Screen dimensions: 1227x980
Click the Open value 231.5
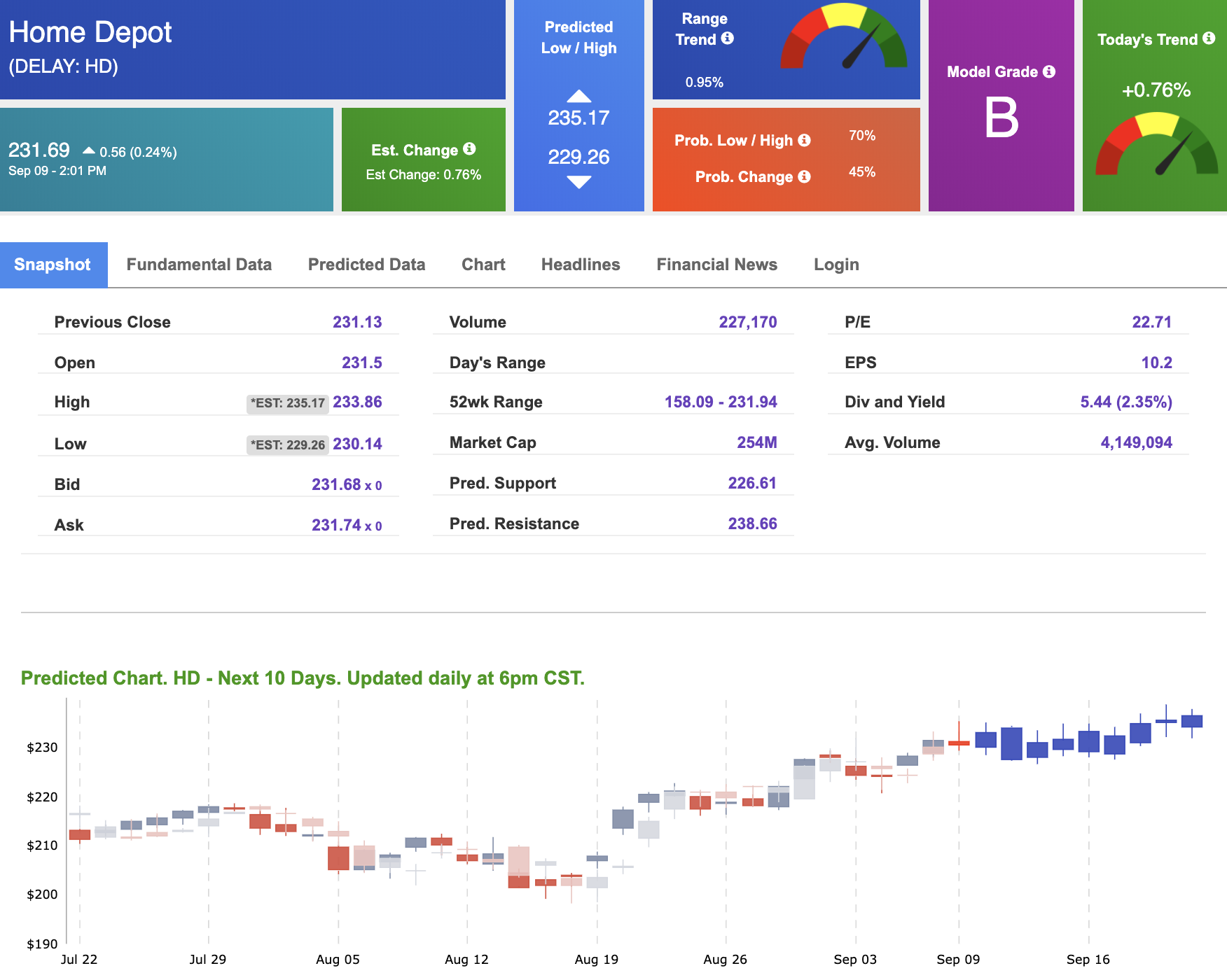pos(362,363)
